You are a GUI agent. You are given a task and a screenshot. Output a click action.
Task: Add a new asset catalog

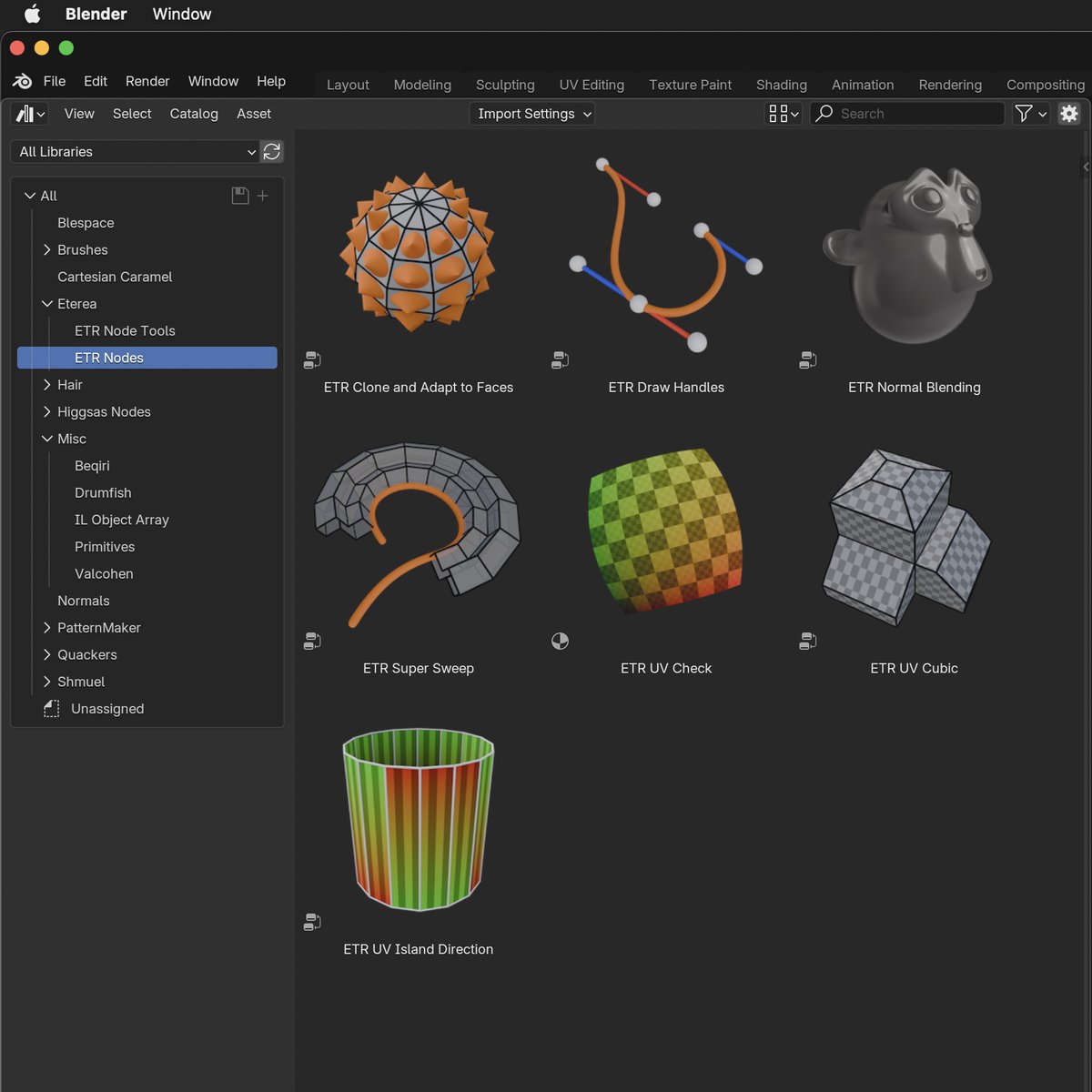tap(262, 196)
